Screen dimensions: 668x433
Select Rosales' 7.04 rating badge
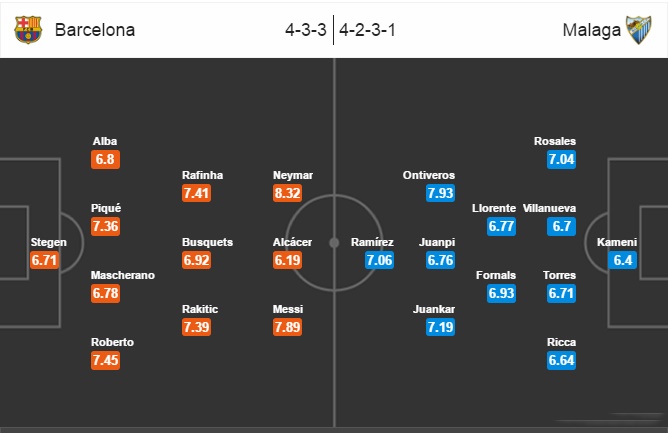[562, 159]
